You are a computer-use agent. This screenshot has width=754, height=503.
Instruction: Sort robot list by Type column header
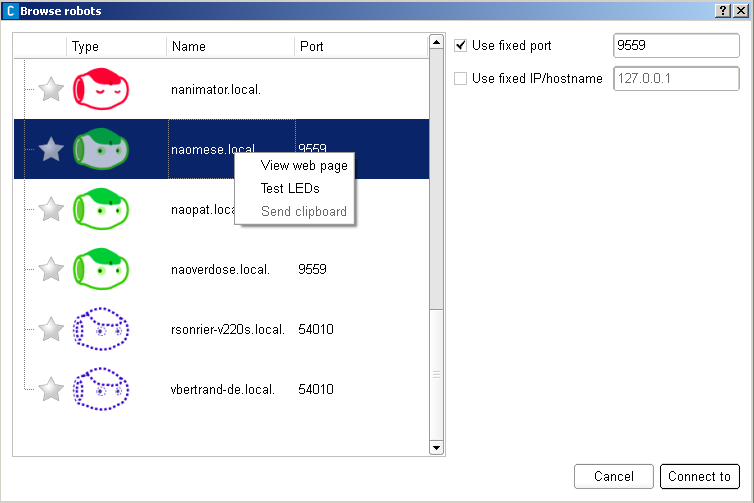116,46
